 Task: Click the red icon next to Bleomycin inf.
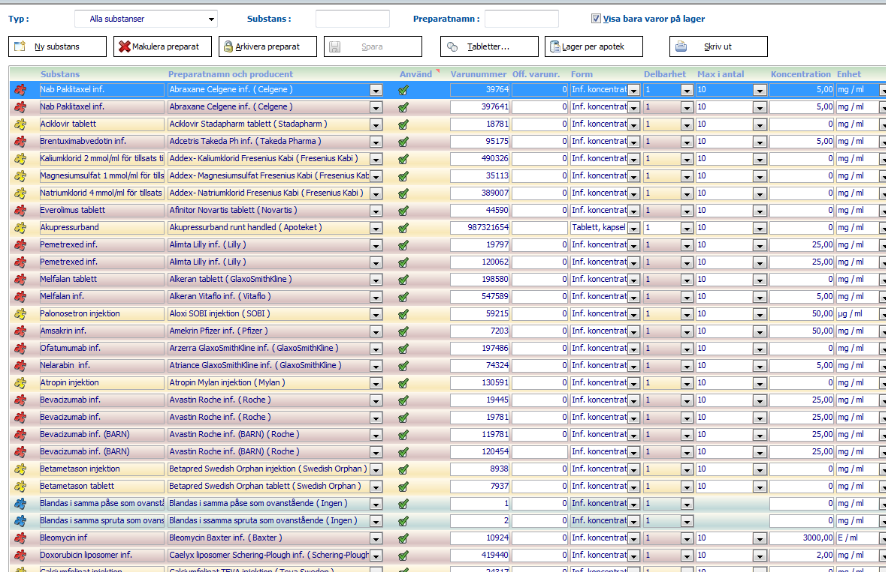(x=19, y=538)
